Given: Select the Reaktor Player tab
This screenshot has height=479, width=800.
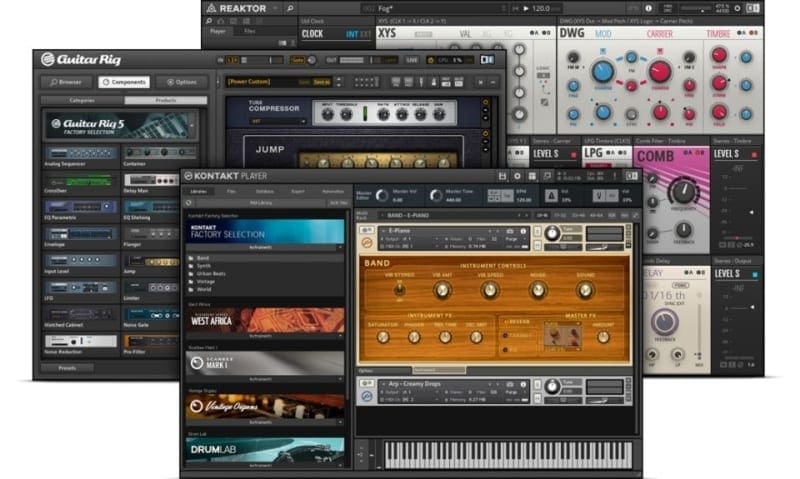Looking at the screenshot, I should (218, 31).
